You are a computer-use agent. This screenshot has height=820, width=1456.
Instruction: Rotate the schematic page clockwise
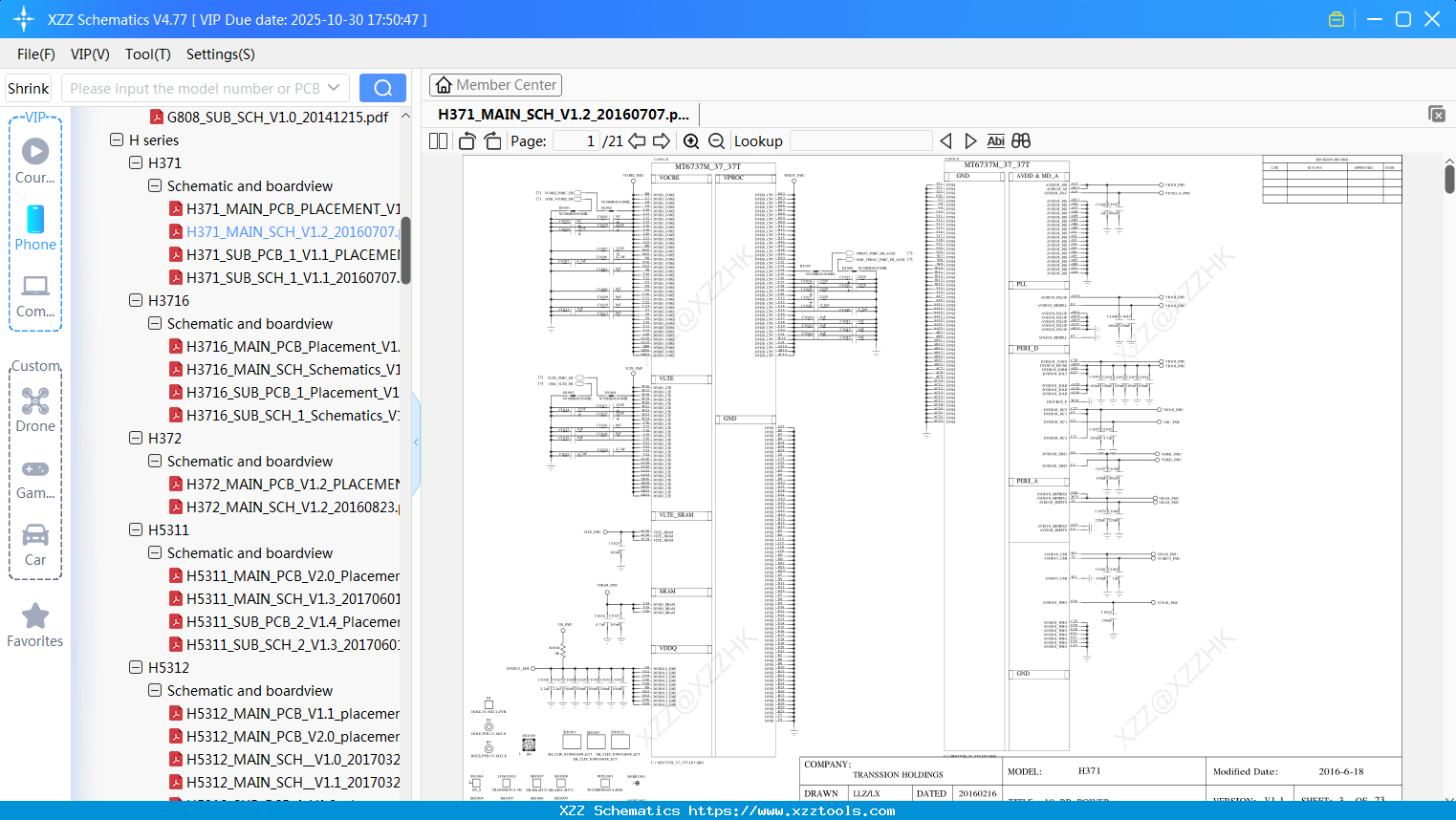[x=491, y=140]
